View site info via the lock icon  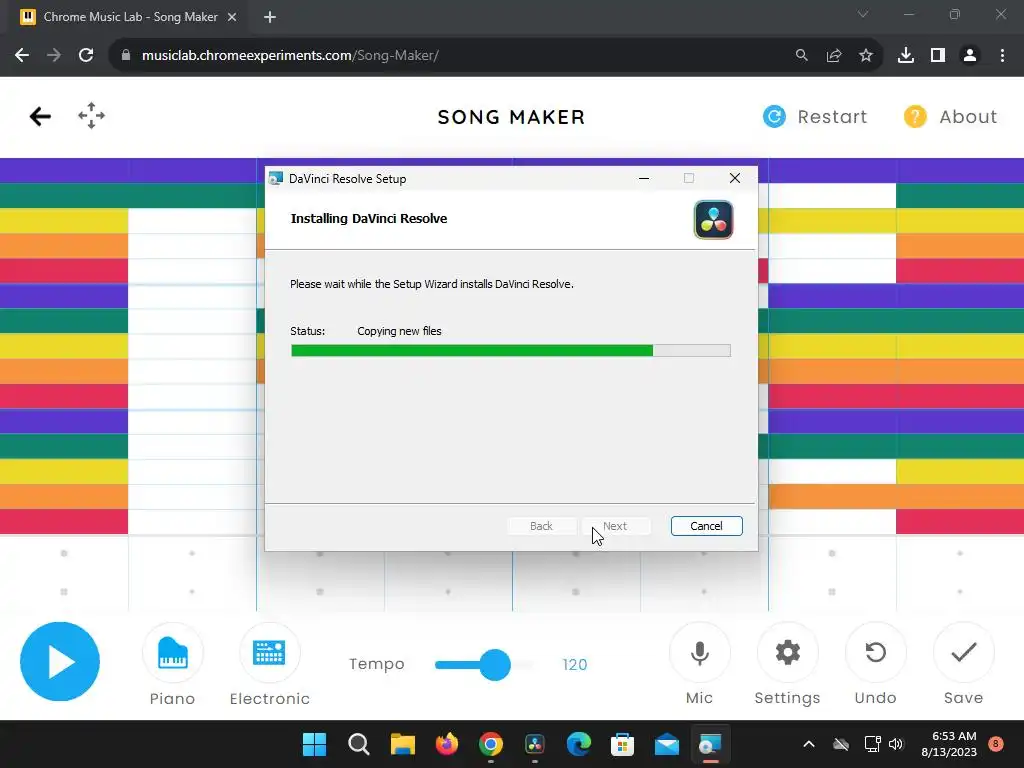tap(126, 56)
